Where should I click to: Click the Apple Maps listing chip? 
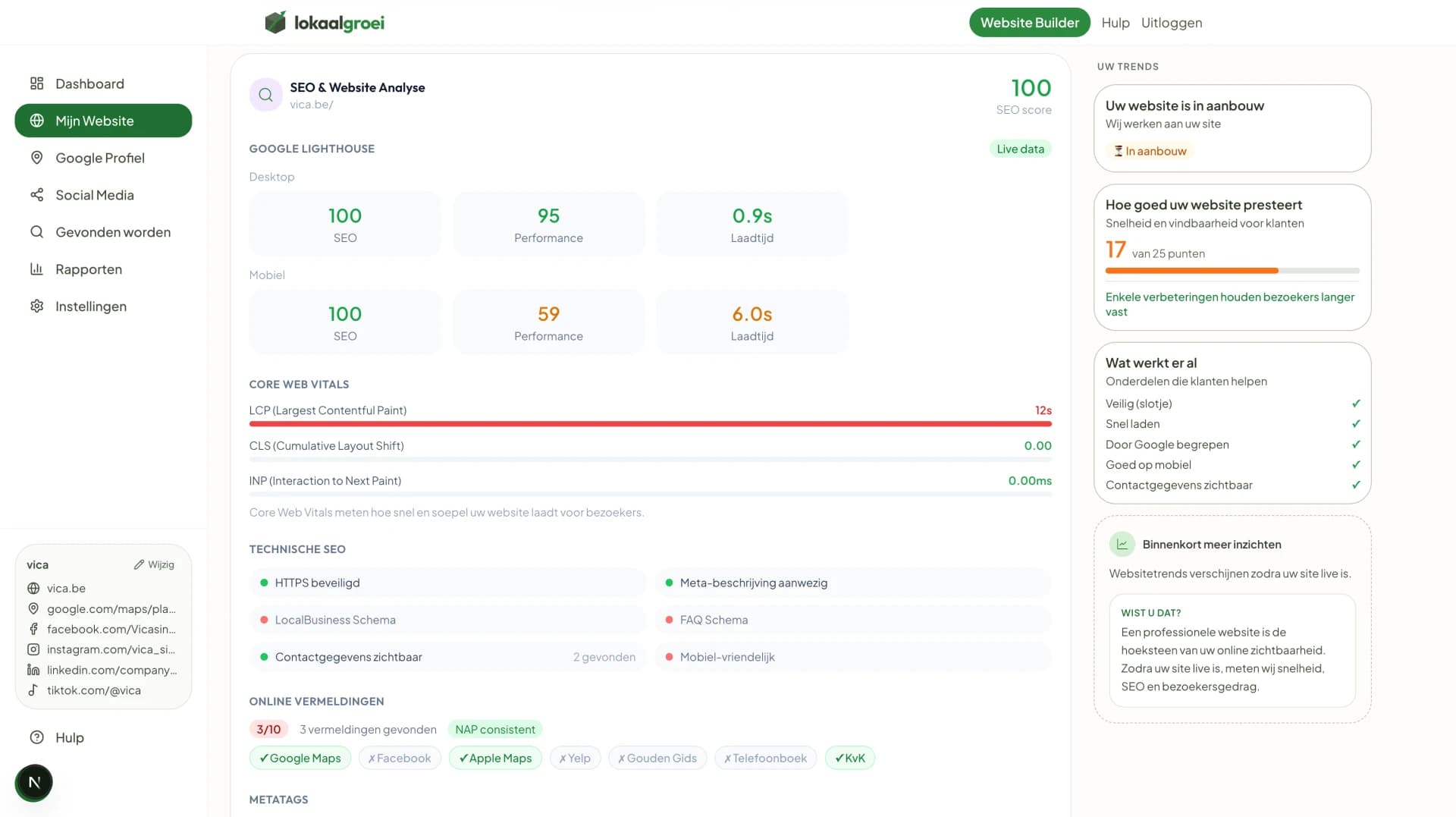(495, 759)
